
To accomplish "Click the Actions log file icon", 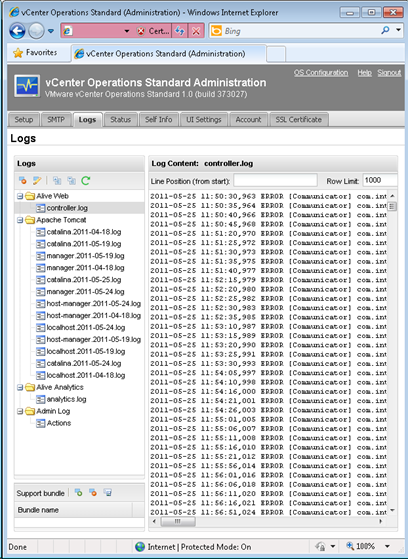I will [x=41, y=423].
